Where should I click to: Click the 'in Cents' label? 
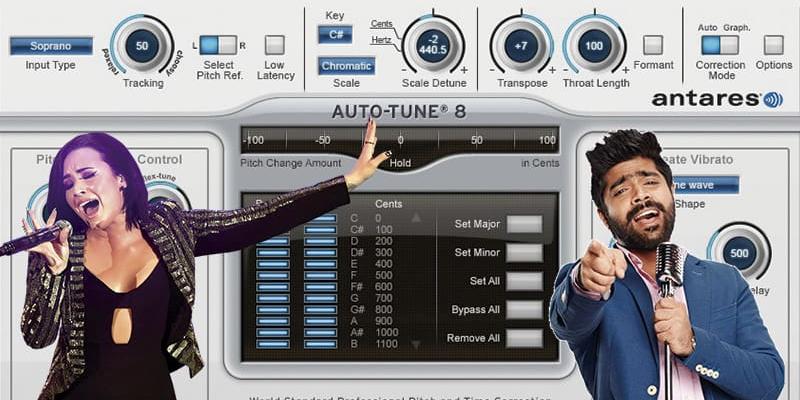coord(540,163)
